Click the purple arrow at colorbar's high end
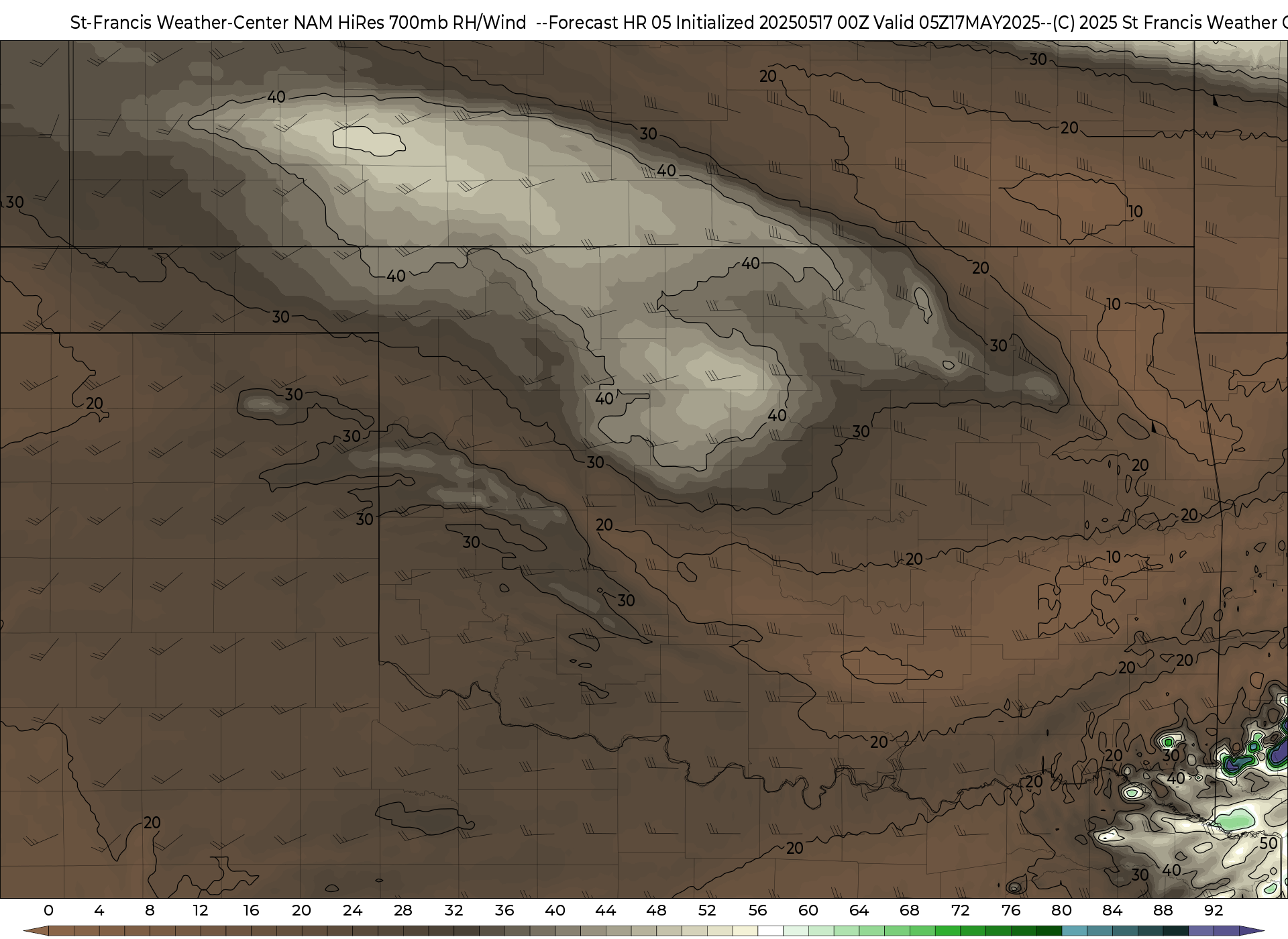 tap(1250, 931)
